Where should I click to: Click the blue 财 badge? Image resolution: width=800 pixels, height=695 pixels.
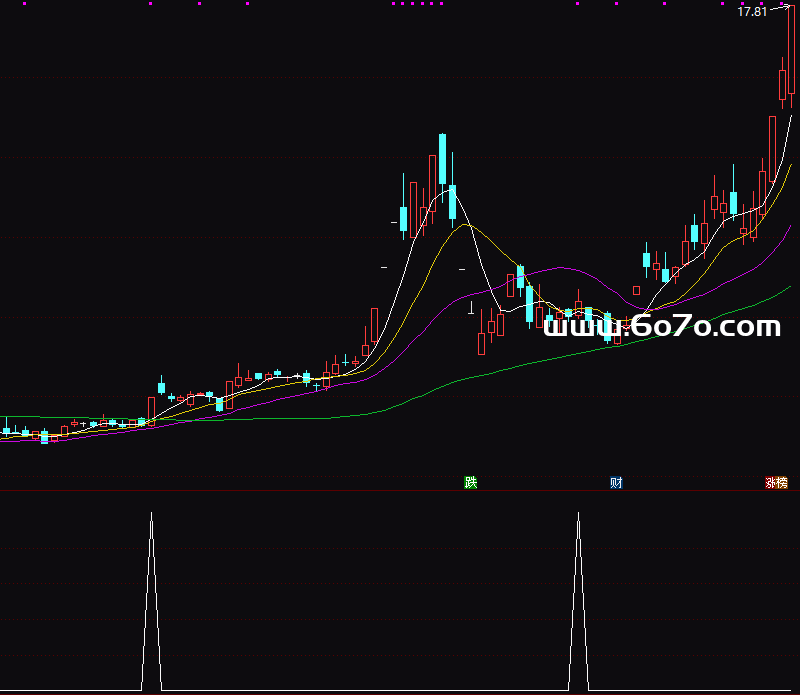point(617,483)
